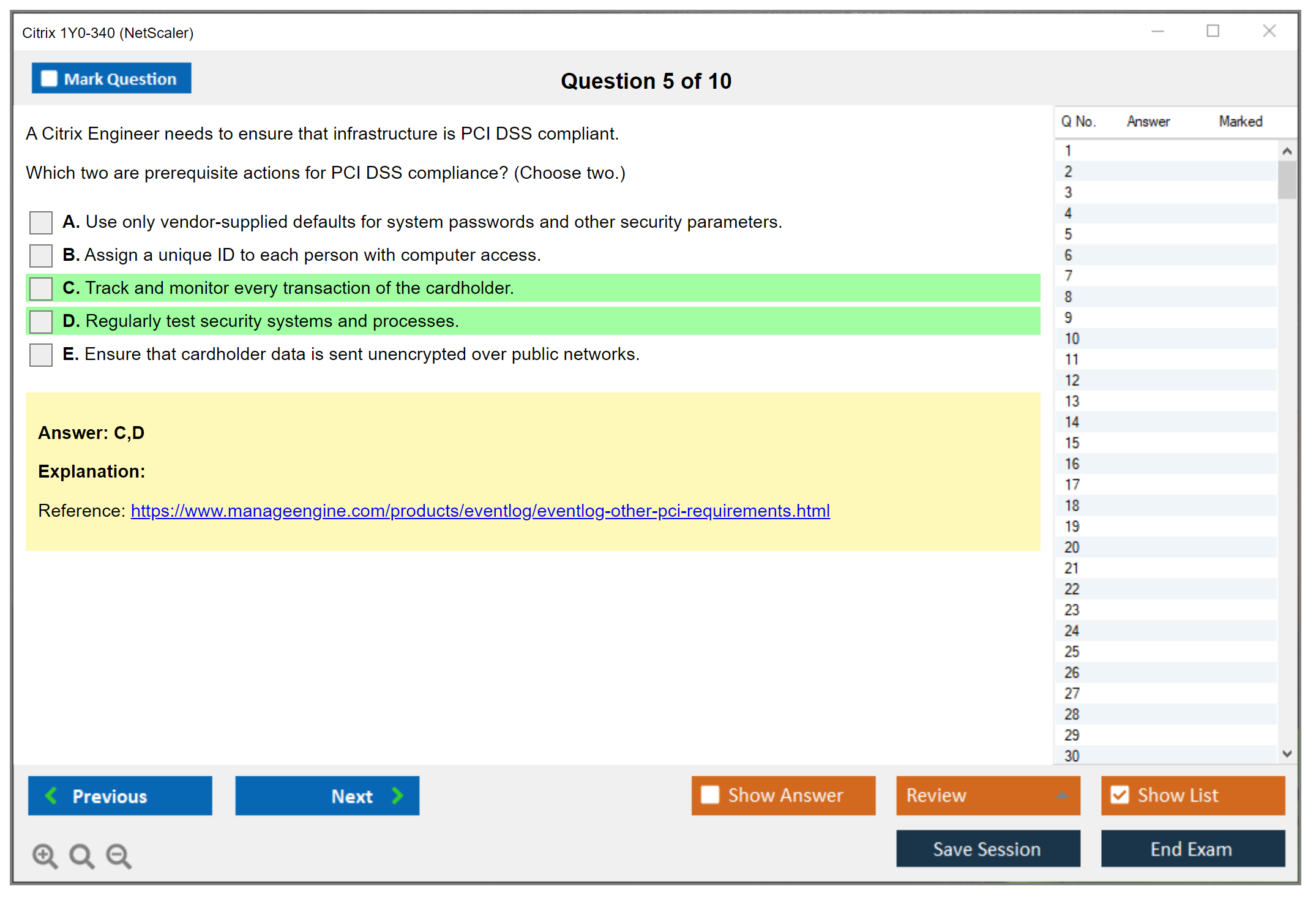Screen dimensions: 1316x900
Task: Click the zoom in magnifier icon
Action: click(45, 855)
